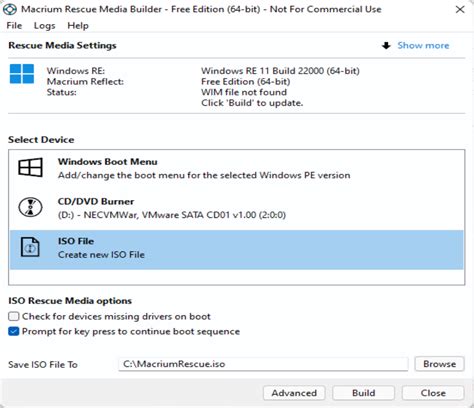Click the 'Add/change the boot menu' description

204,175
